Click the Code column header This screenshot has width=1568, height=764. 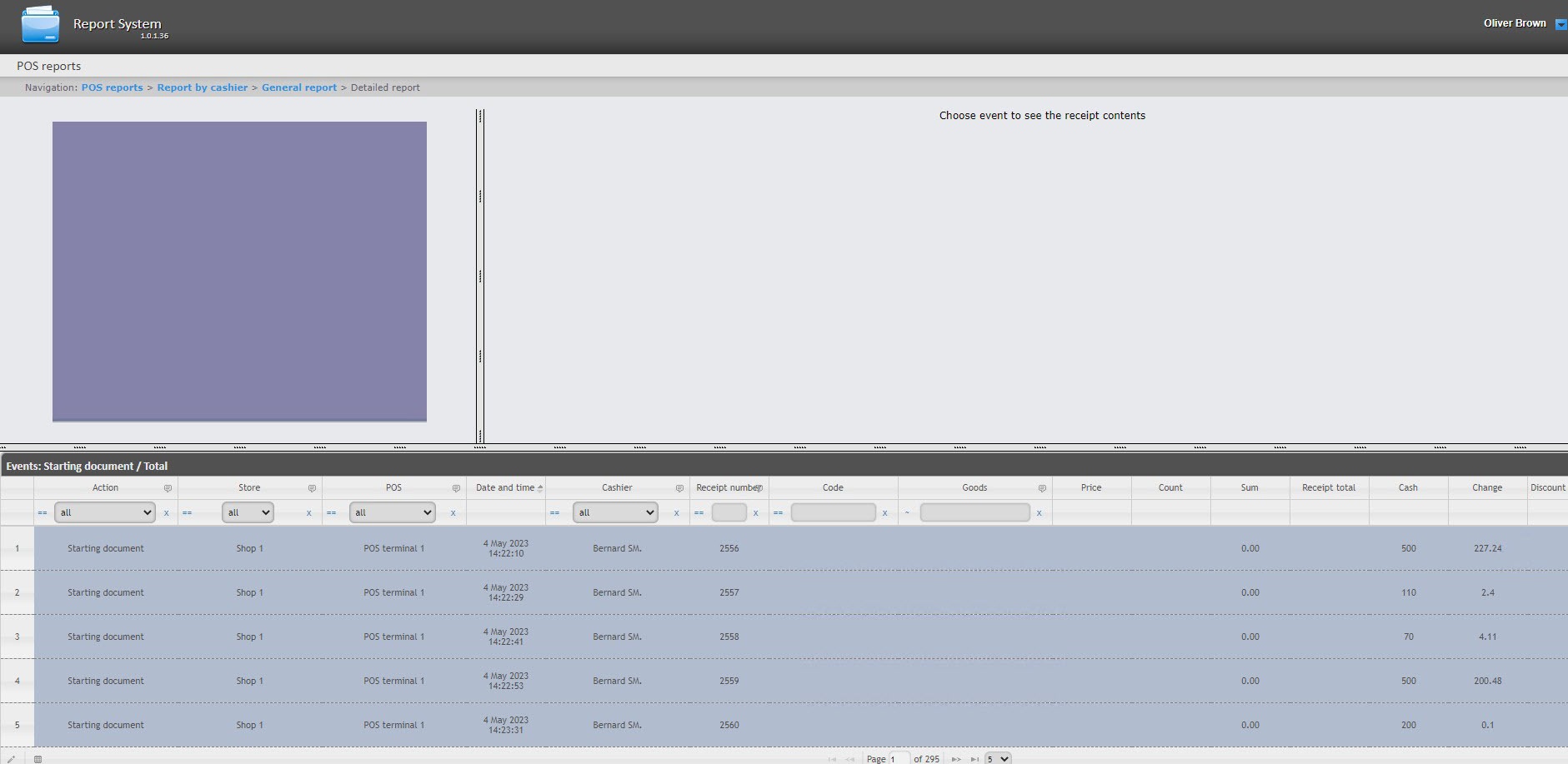[x=833, y=487]
